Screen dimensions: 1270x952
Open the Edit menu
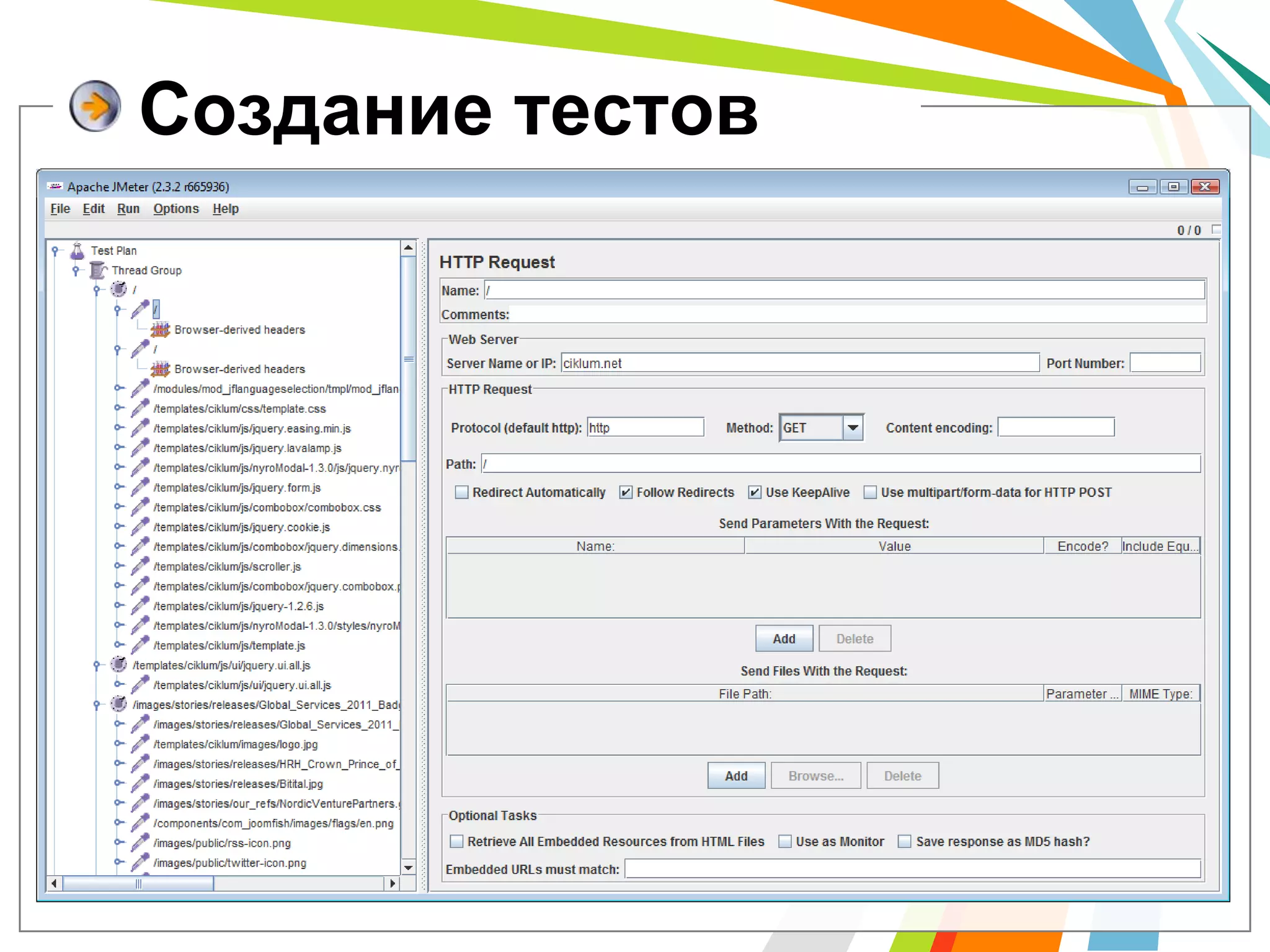pyautogui.click(x=94, y=209)
